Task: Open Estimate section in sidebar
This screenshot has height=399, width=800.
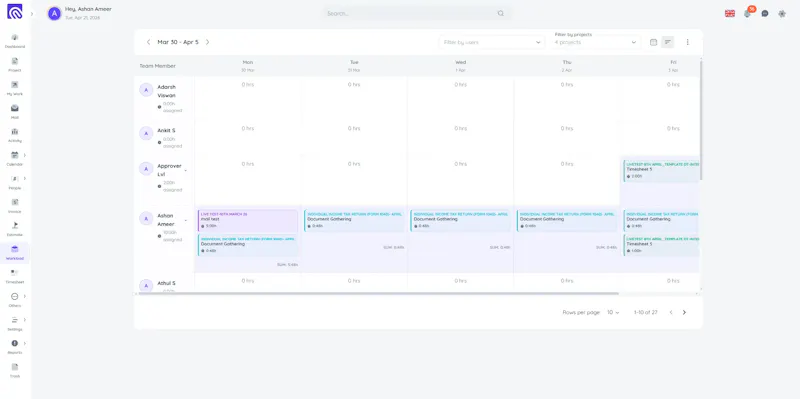Action: tap(15, 229)
